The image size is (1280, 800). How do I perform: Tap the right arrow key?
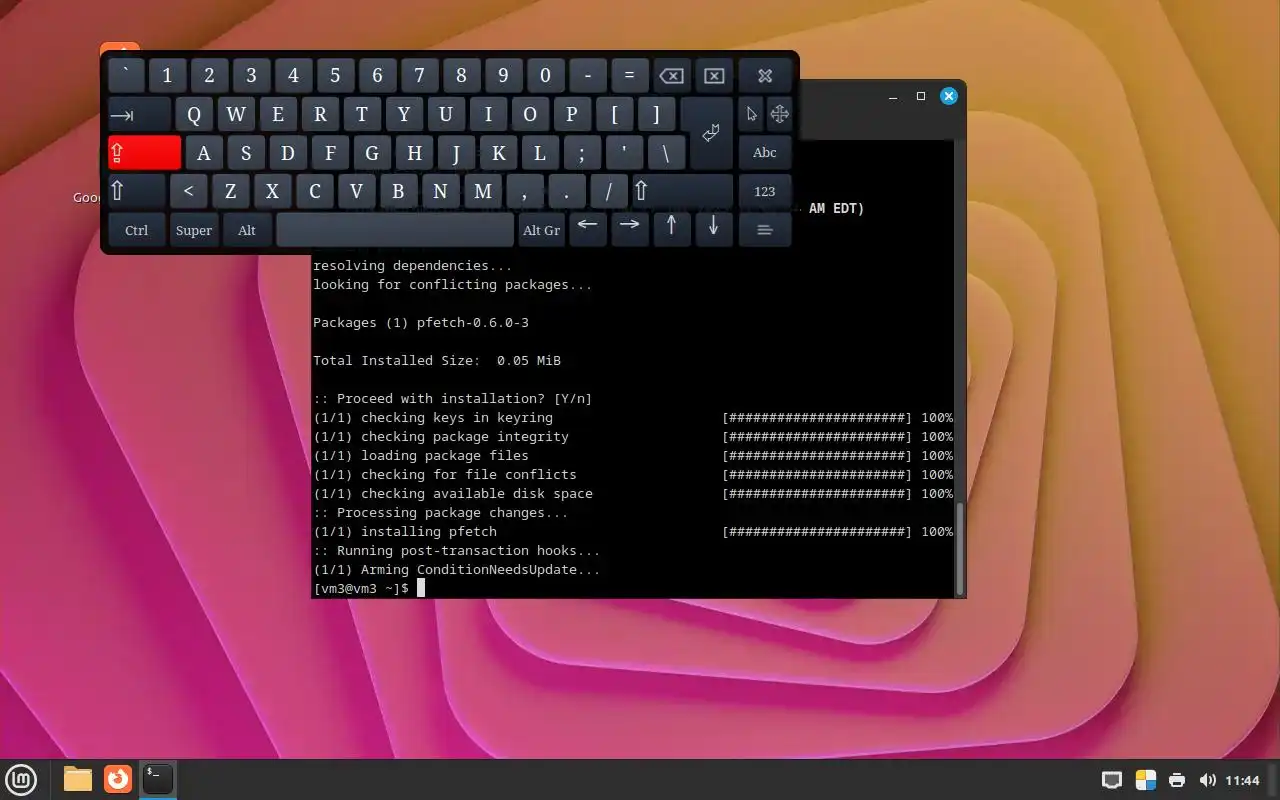(629, 229)
